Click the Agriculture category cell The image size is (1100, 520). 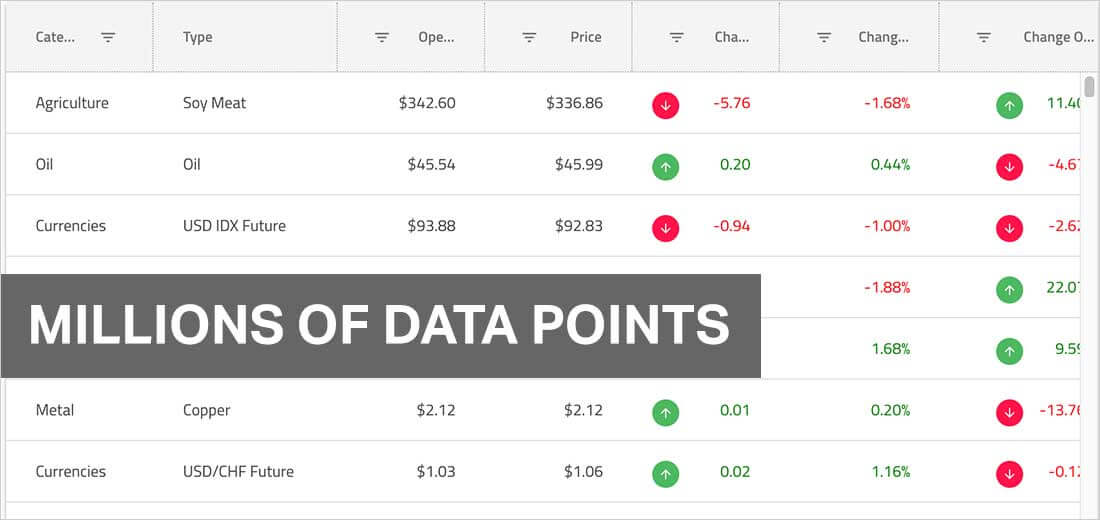(72, 103)
